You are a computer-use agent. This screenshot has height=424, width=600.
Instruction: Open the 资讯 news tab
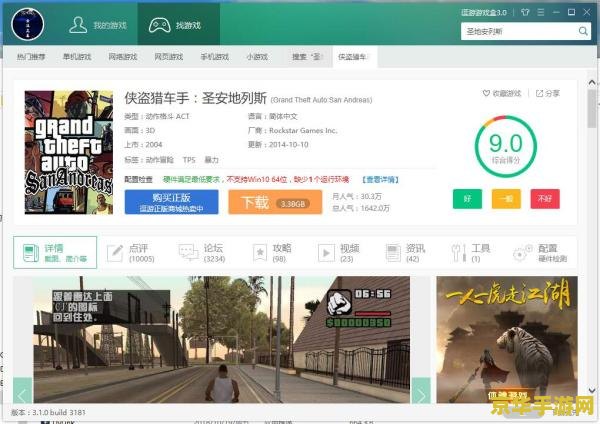405,253
